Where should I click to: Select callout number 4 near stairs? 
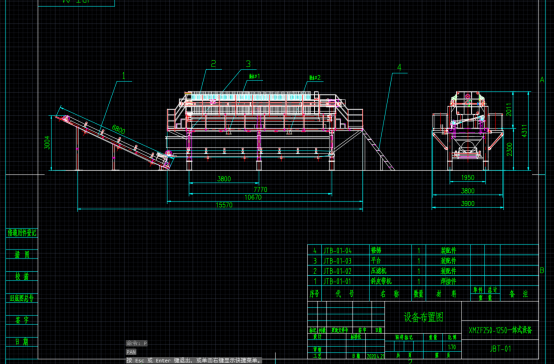(x=399, y=67)
